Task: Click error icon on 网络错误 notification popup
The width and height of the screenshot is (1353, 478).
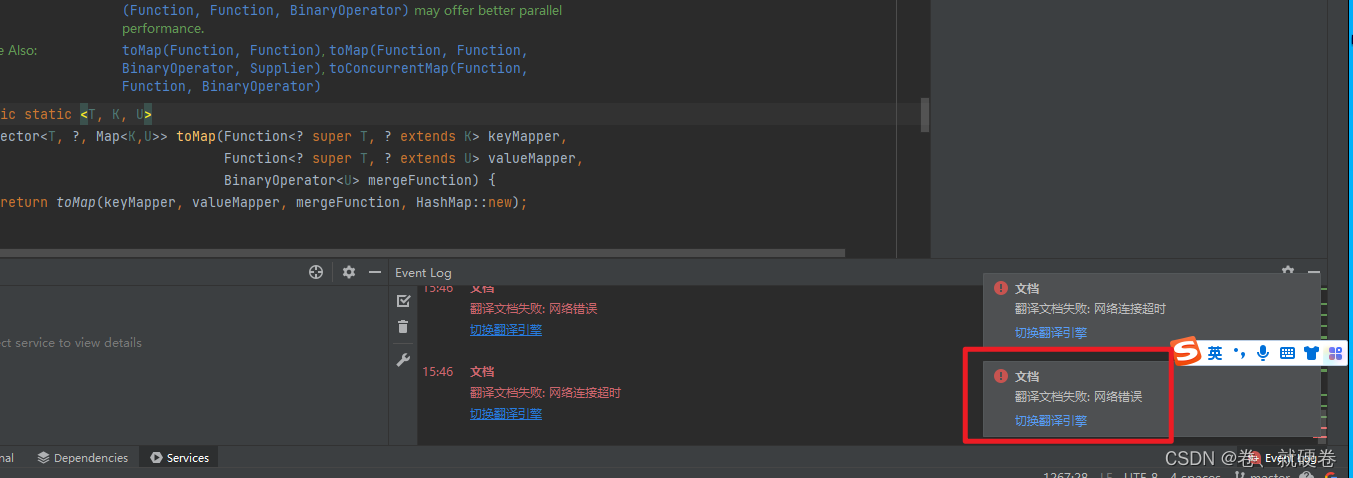Action: [1000, 376]
